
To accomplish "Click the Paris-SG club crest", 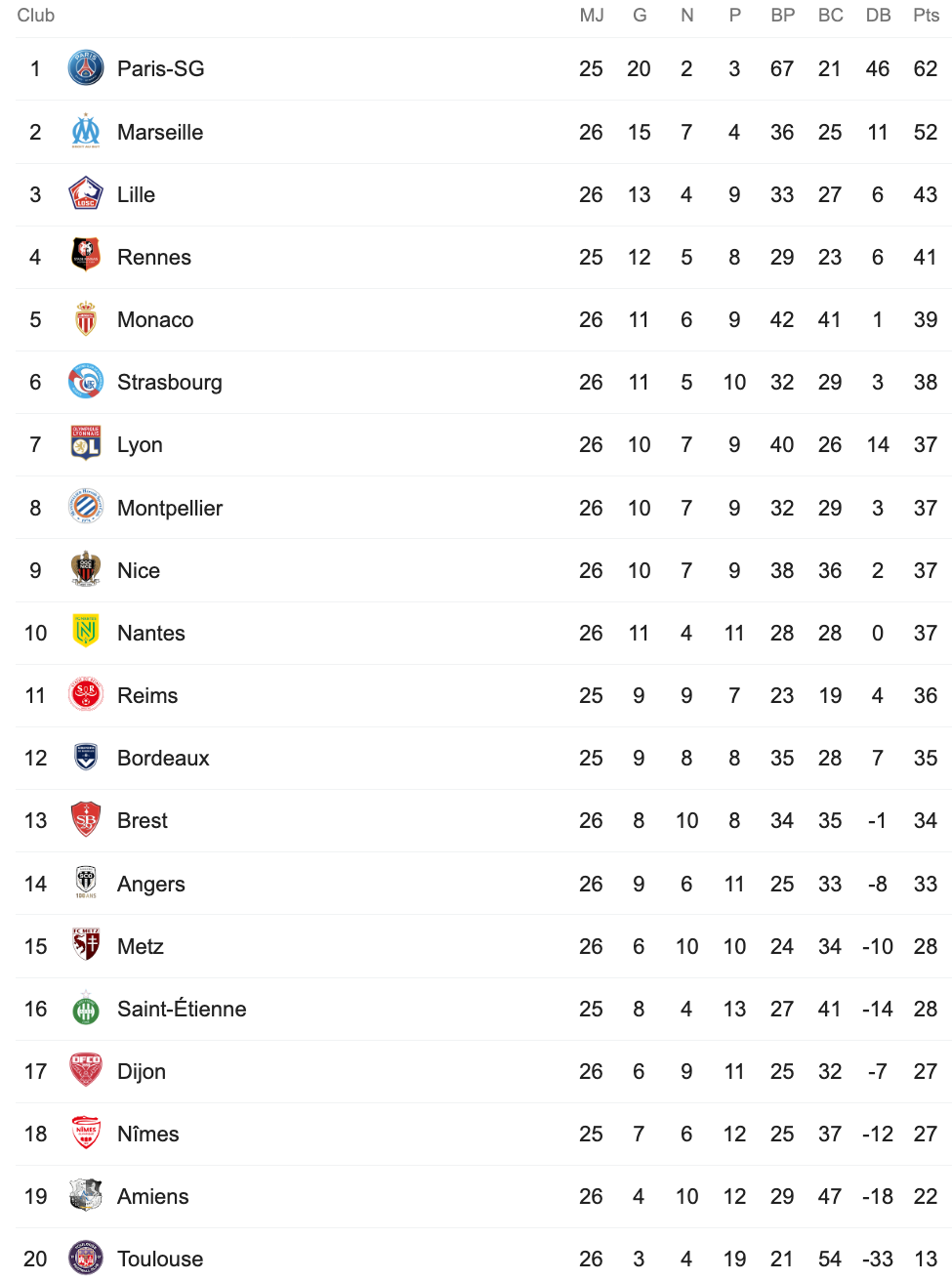I will [86, 68].
